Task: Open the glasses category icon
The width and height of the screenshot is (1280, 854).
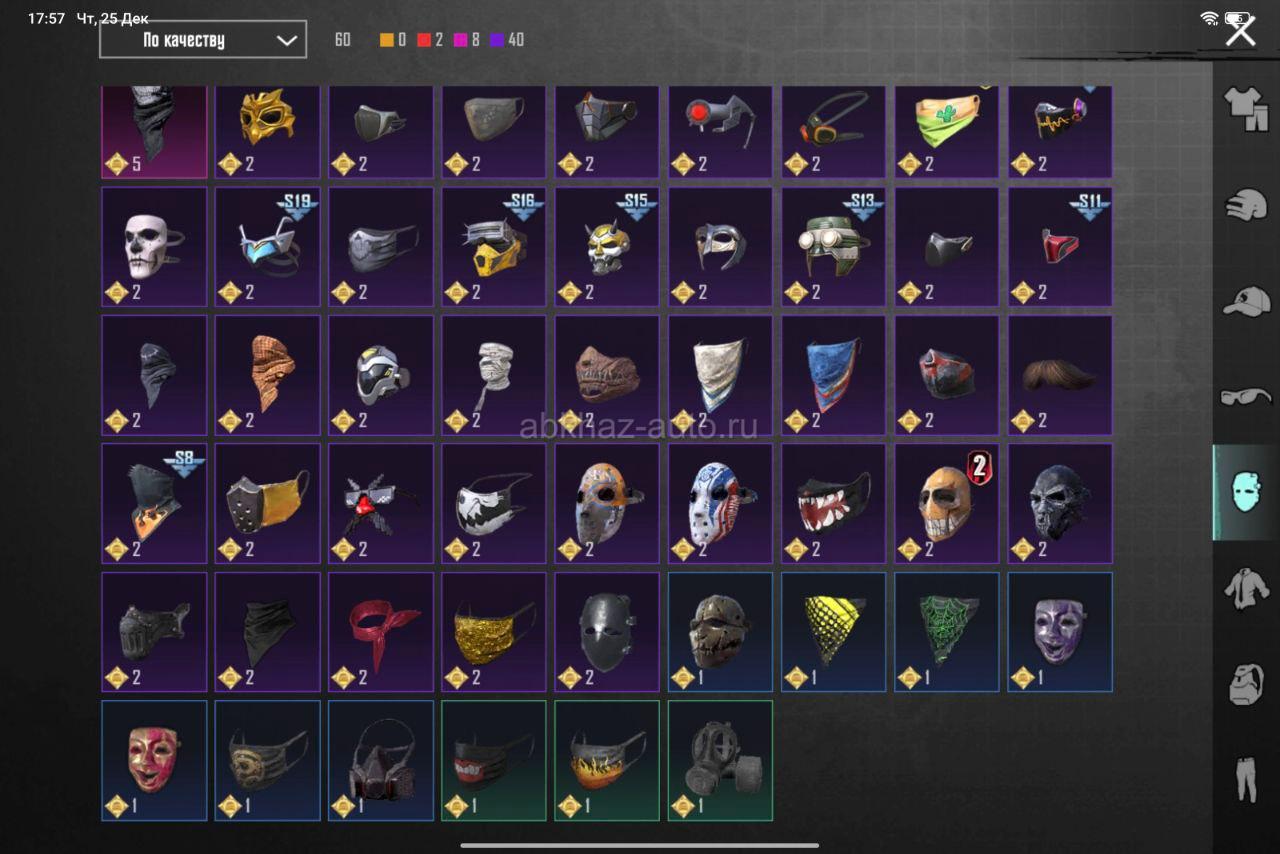Action: pos(1246,397)
